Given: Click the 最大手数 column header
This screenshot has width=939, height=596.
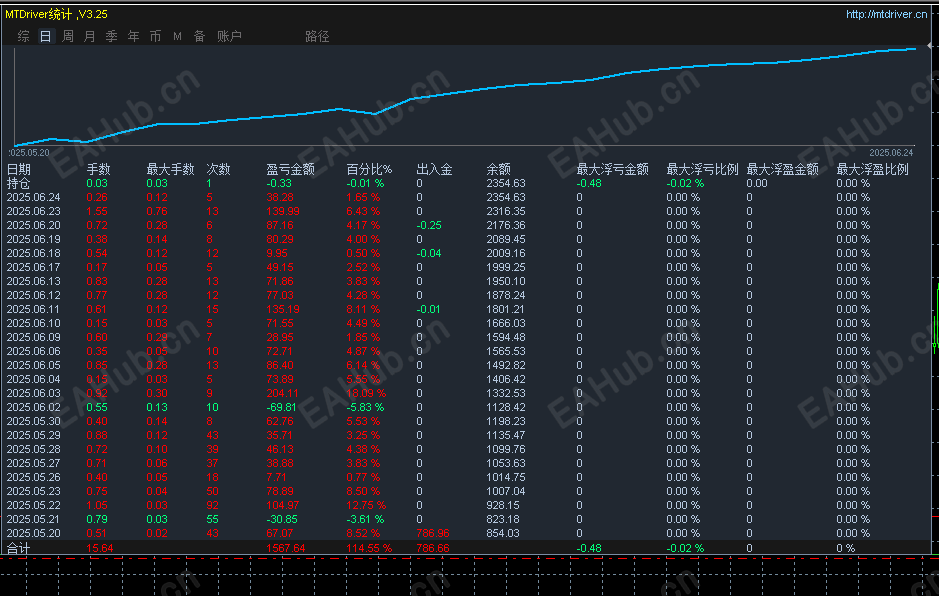Looking at the screenshot, I should click(171, 170).
